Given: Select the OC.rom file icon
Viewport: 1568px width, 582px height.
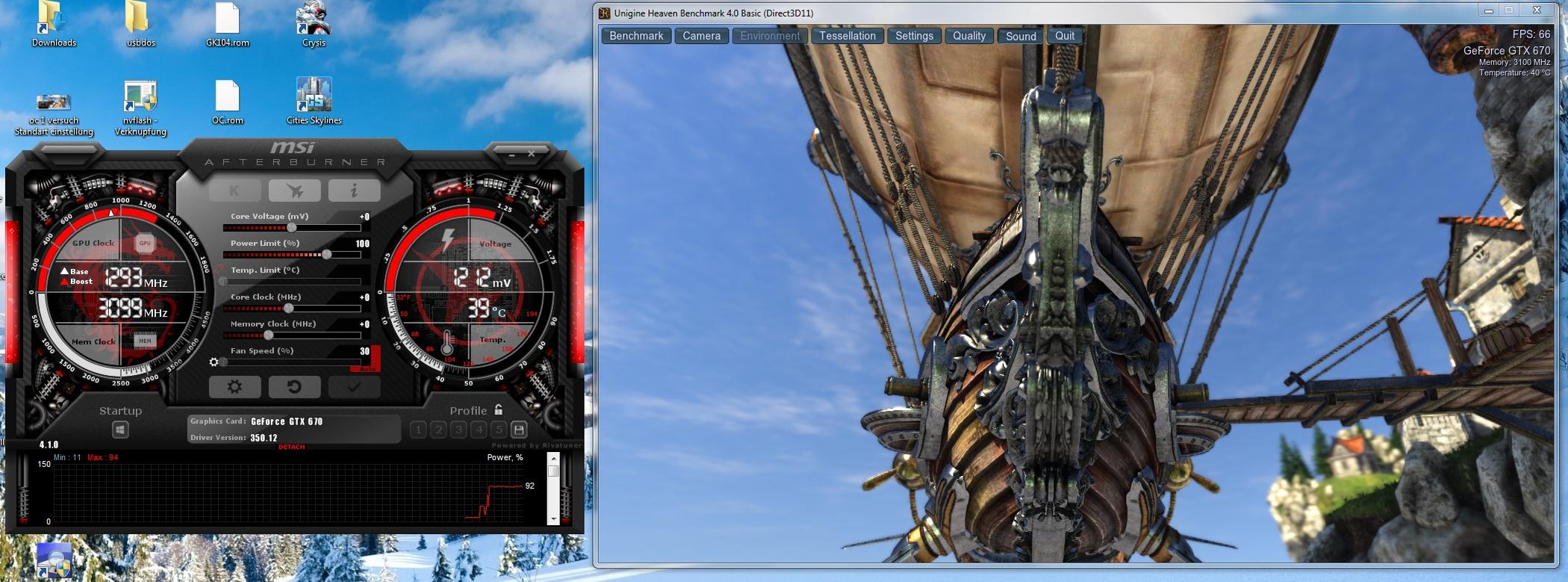Looking at the screenshot, I should point(227,102).
